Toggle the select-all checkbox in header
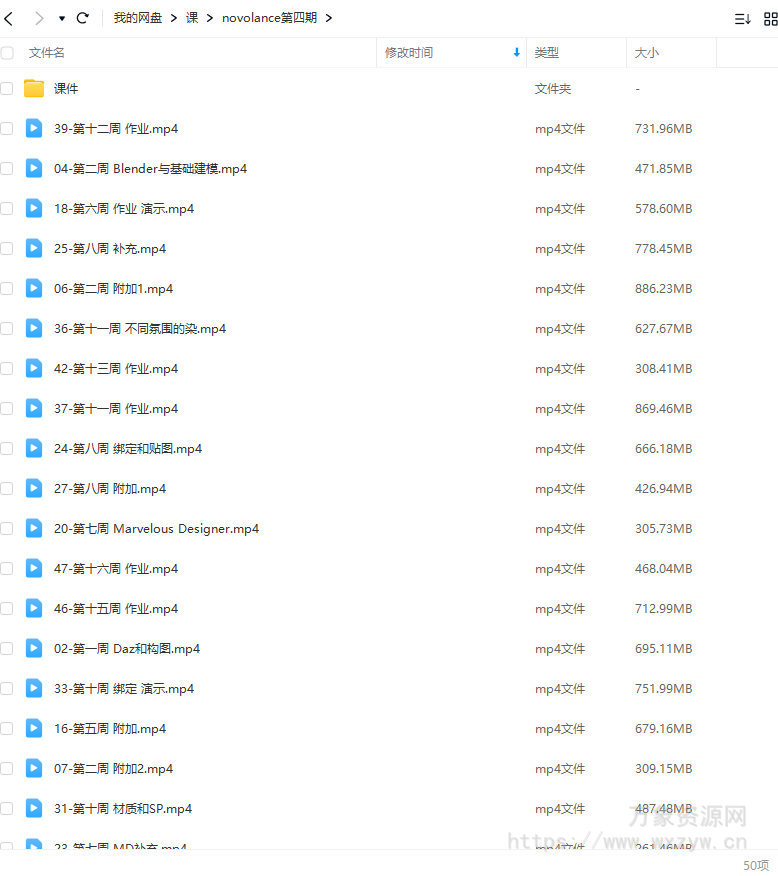 7,53
